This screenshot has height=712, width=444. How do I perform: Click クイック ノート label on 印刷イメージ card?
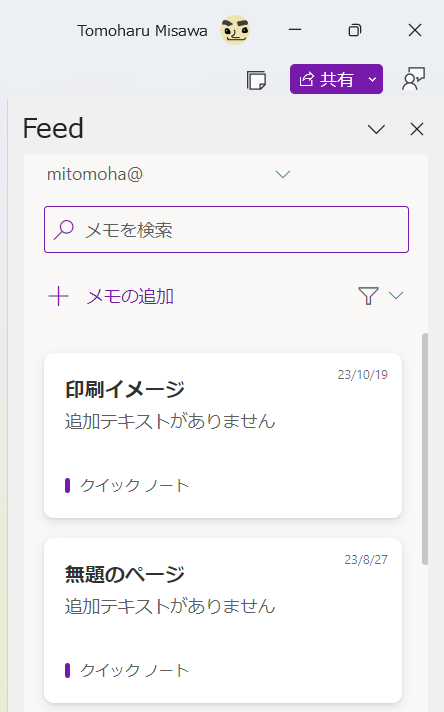134,485
